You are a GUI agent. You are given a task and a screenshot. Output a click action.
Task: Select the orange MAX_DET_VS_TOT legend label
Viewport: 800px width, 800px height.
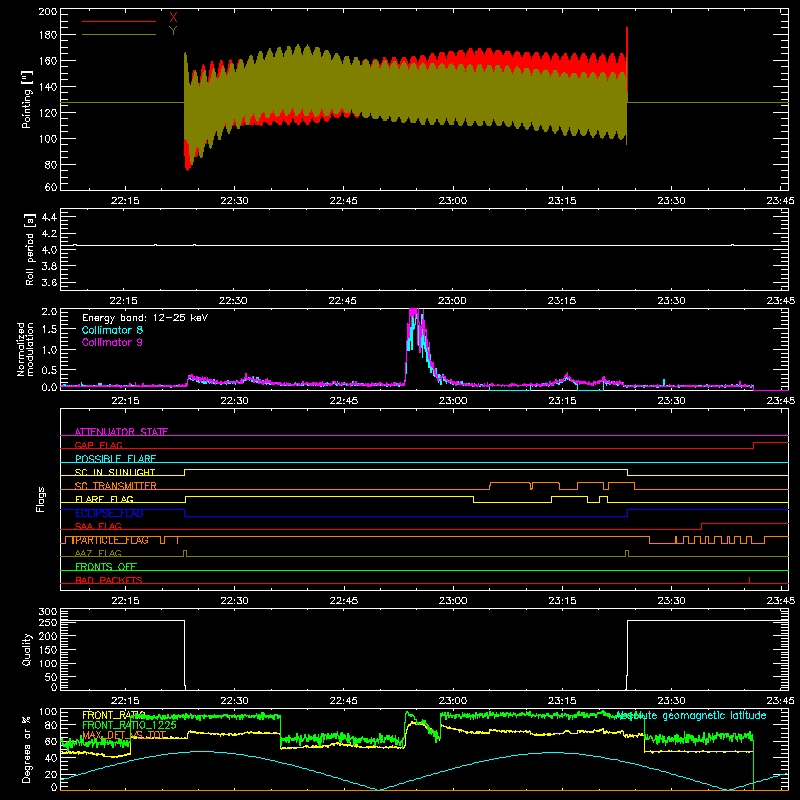(x=123, y=735)
